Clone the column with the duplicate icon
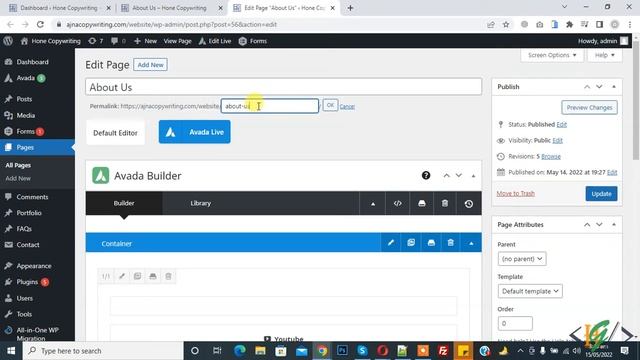The image size is (640, 360). 137,276
